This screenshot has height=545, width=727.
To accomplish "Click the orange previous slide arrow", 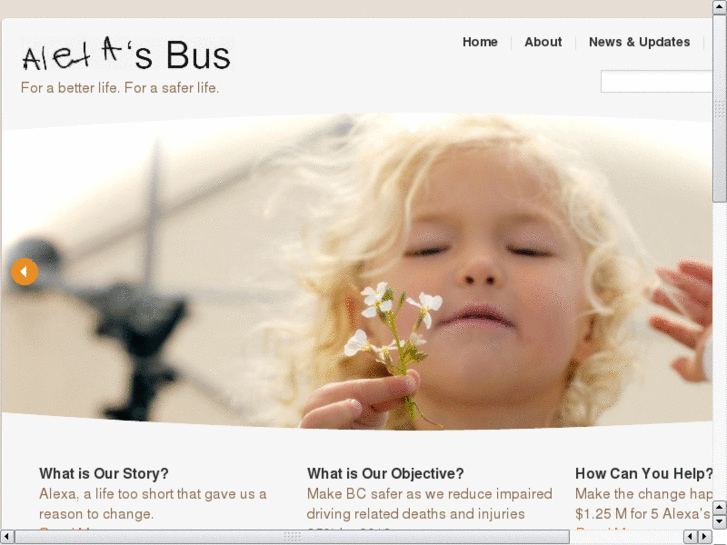I will [25, 271].
